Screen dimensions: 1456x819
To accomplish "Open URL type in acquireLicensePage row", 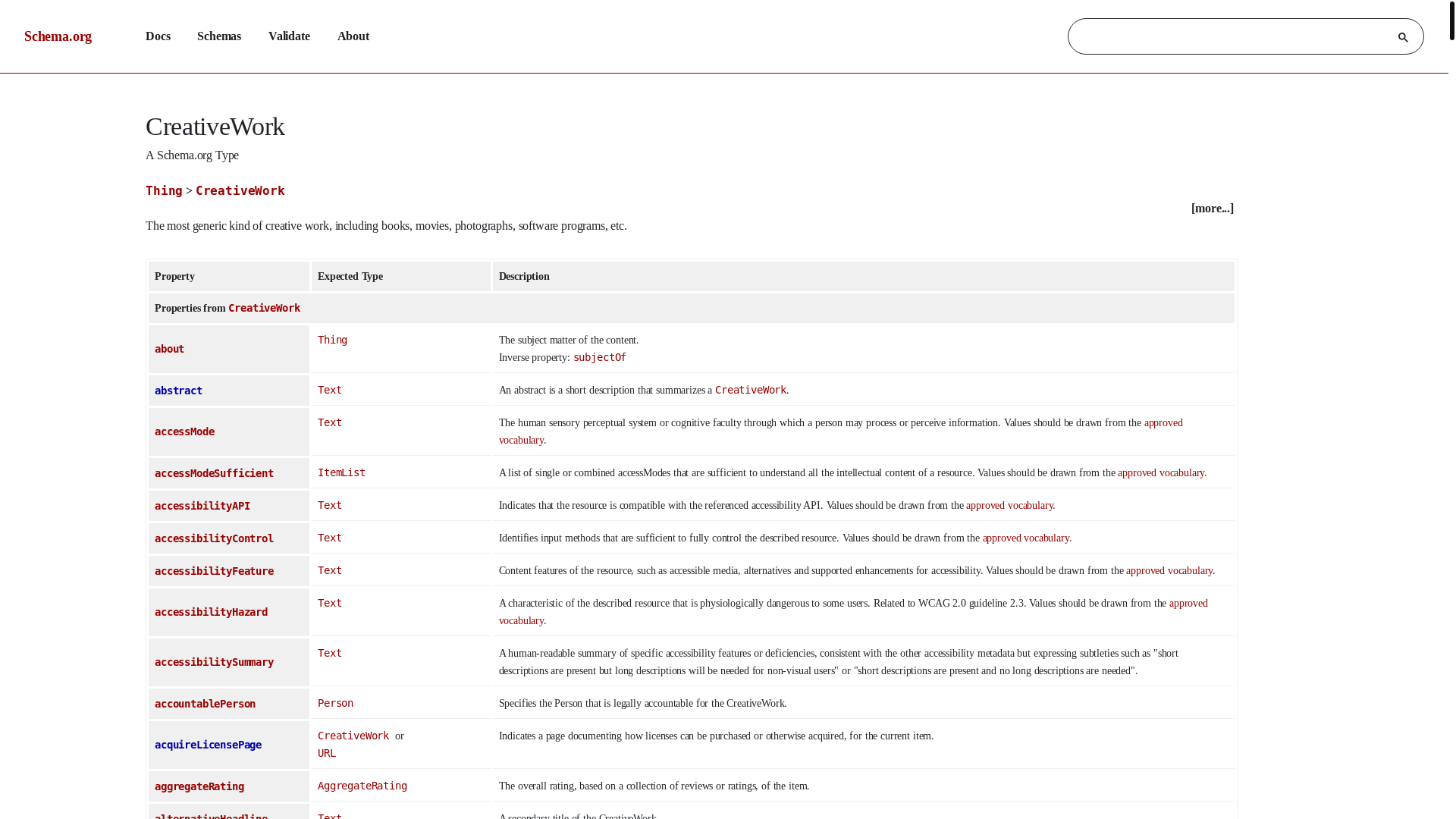I will 327,753.
